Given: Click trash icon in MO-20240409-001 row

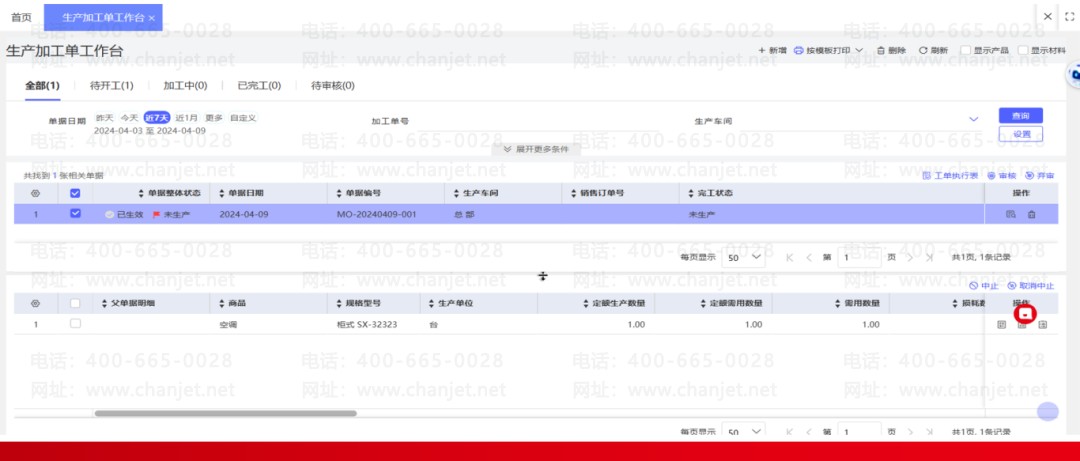Looking at the screenshot, I should (x=1031, y=214).
